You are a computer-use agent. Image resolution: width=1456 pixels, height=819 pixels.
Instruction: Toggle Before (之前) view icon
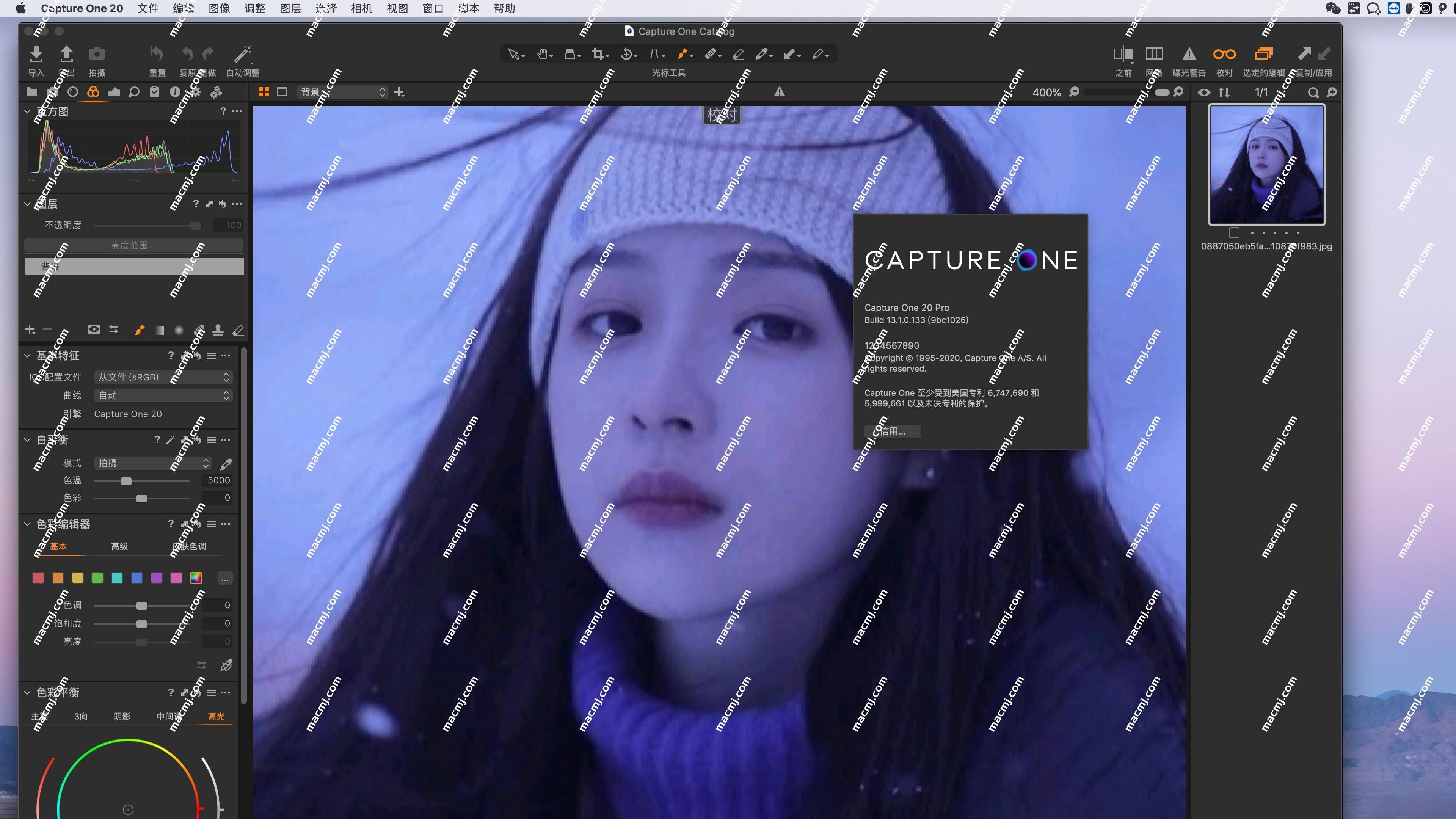click(1123, 54)
